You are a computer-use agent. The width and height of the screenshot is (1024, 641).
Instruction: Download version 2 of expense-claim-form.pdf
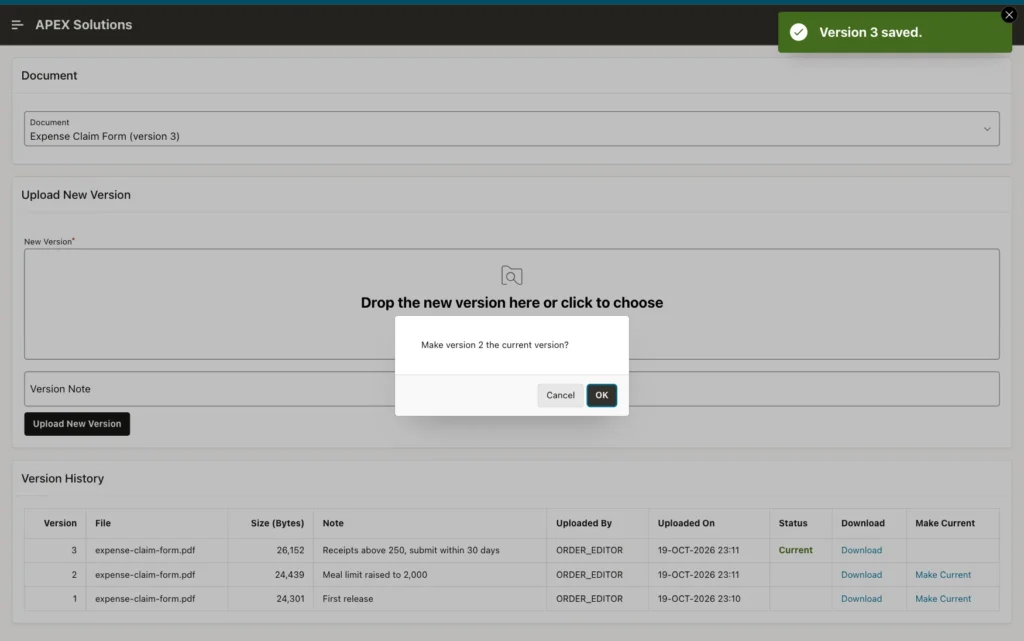861,574
